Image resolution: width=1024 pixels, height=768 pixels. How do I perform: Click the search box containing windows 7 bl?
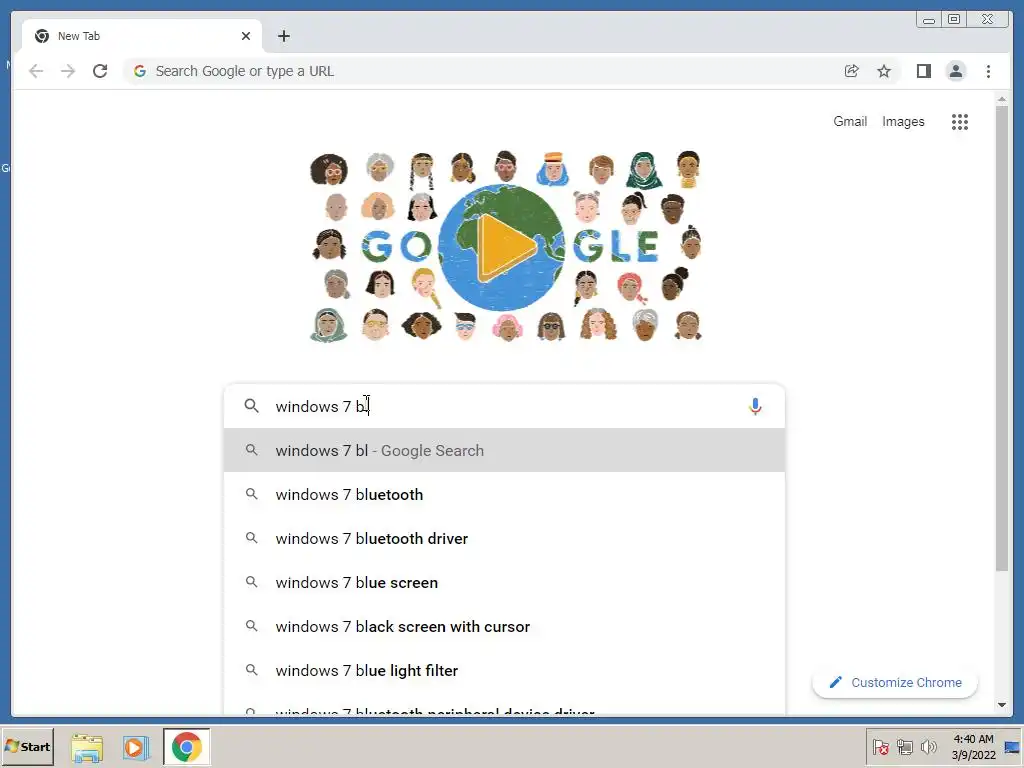coord(504,406)
